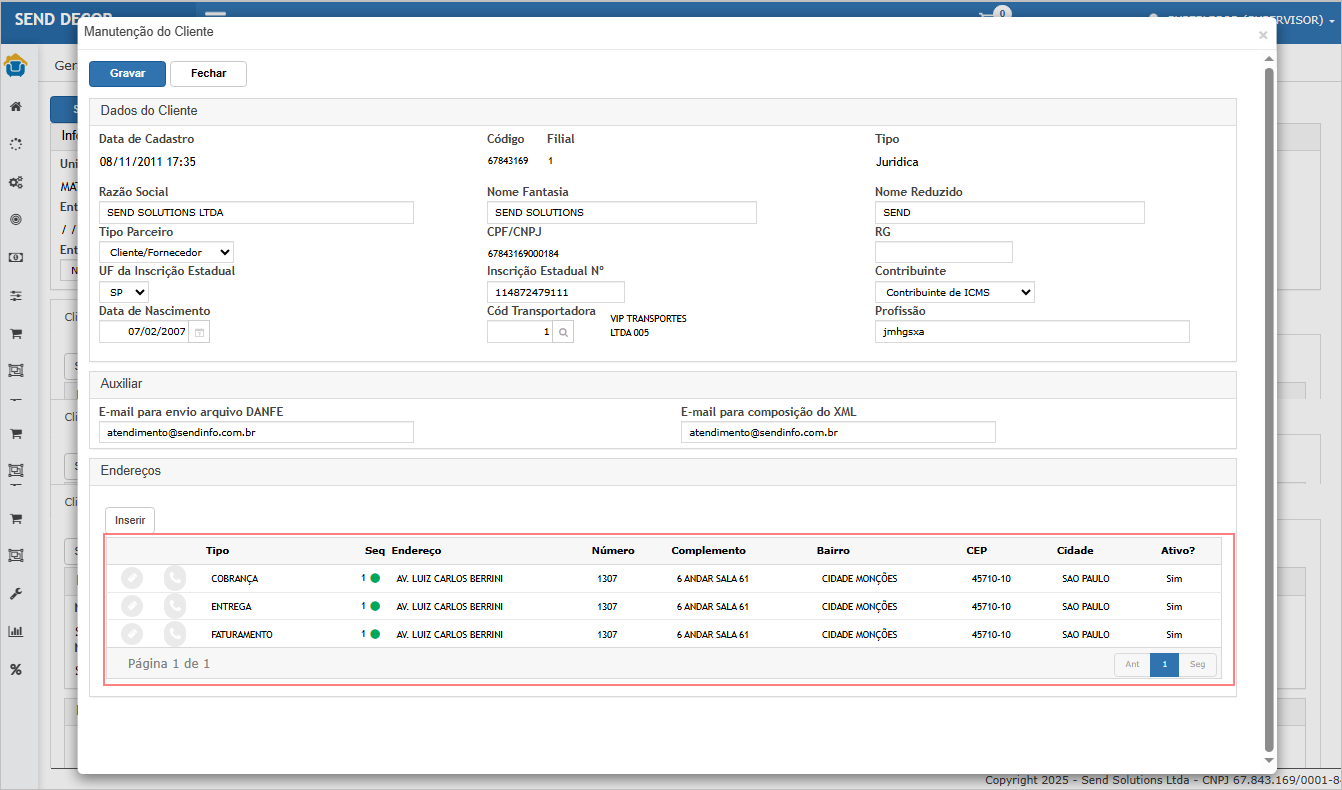Click the Fechar button
Screen dimensions: 1342x790
208,74
